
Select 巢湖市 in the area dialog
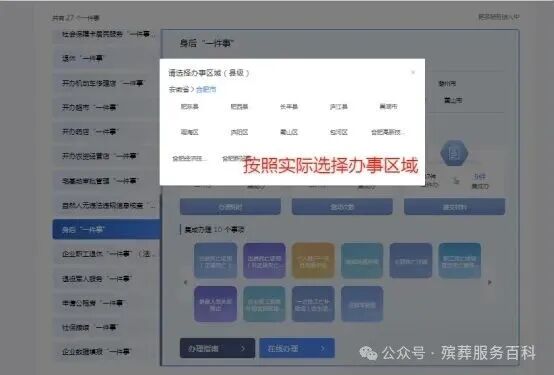tap(388, 106)
